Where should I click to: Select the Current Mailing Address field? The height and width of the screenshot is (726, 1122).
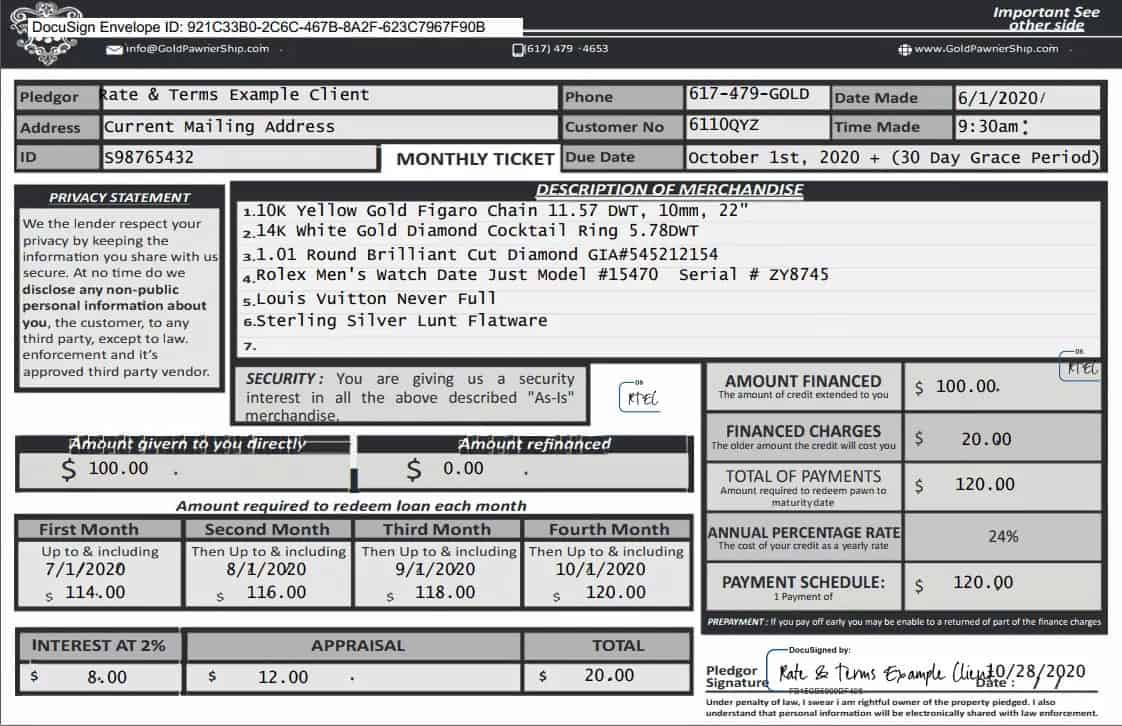[328, 127]
